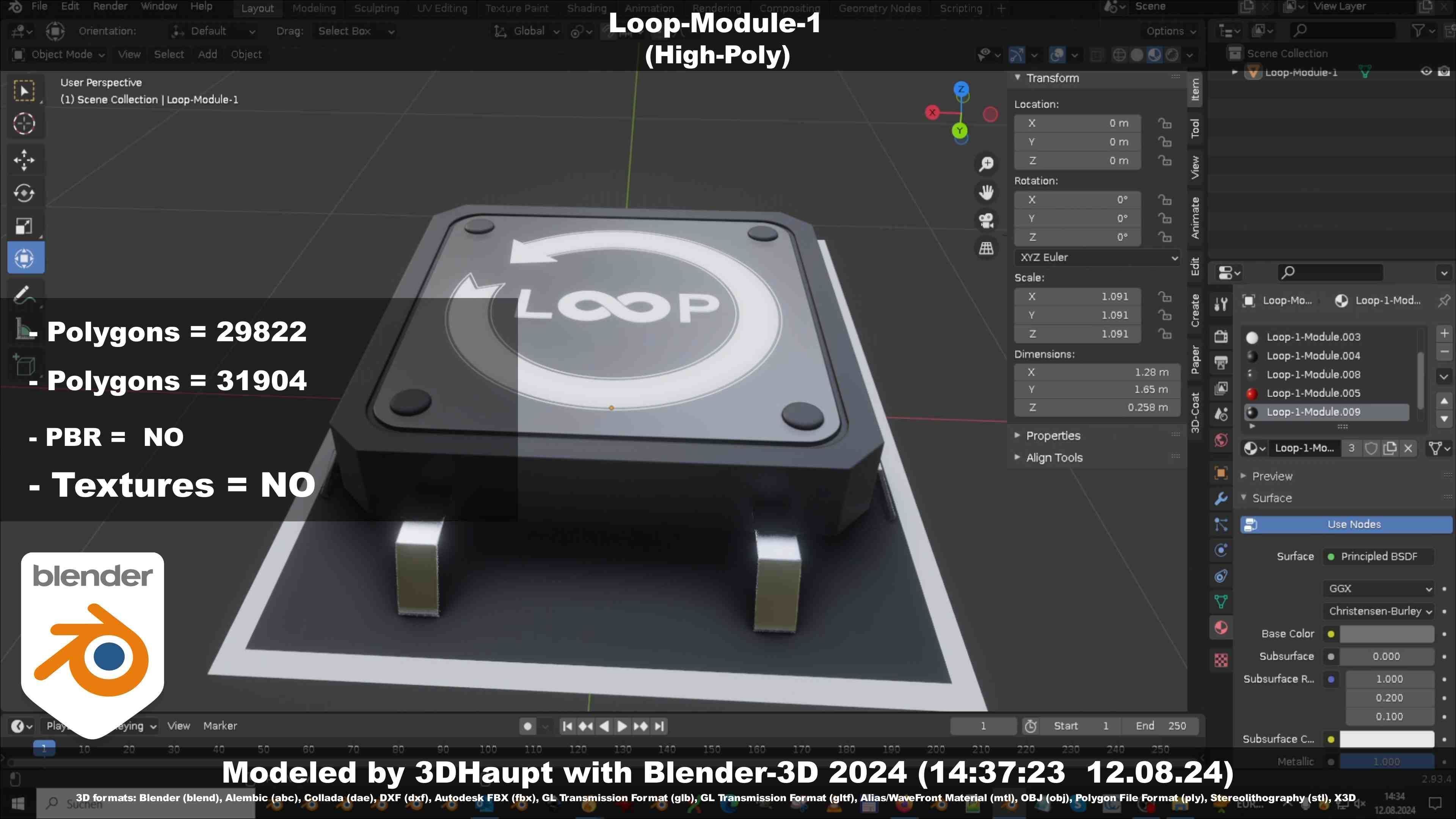
Task: Open the viewport Add menu
Action: [x=207, y=54]
